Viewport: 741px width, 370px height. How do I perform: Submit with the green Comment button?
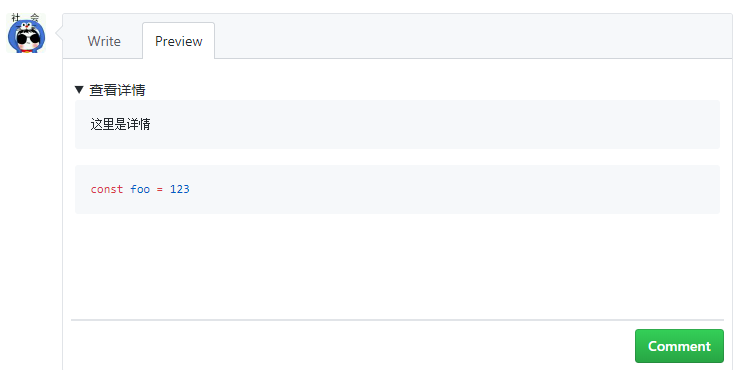click(x=679, y=346)
